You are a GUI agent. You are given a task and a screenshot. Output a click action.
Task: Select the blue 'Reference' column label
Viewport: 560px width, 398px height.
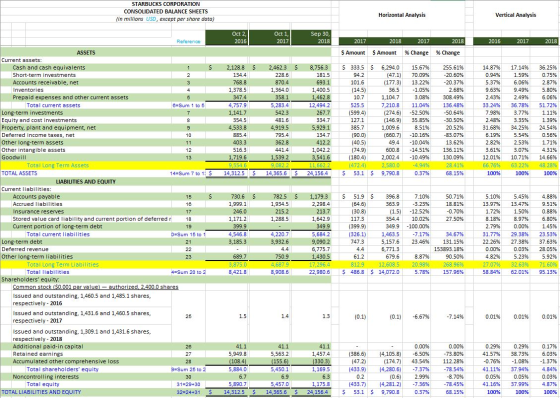(188, 41)
